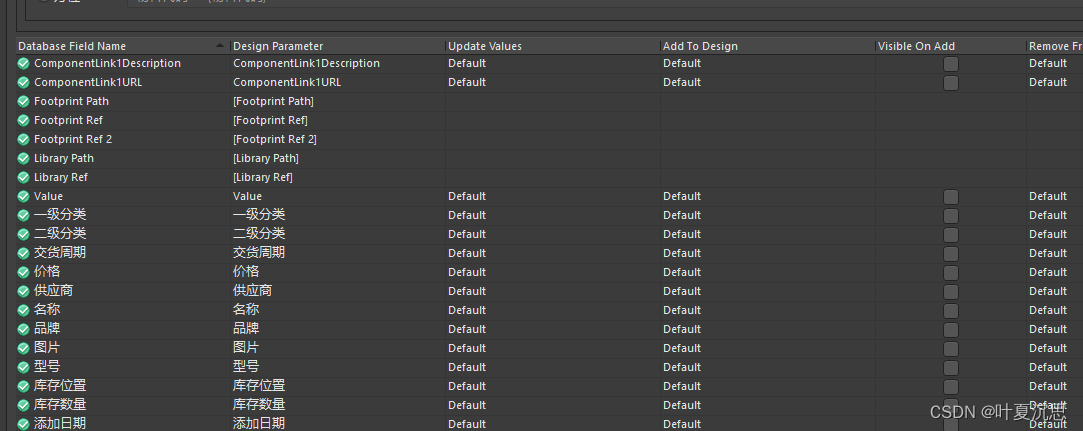This screenshot has width=1083, height=431.
Task: Toggle Visible On Add checkbox for Value
Action: coord(950,196)
